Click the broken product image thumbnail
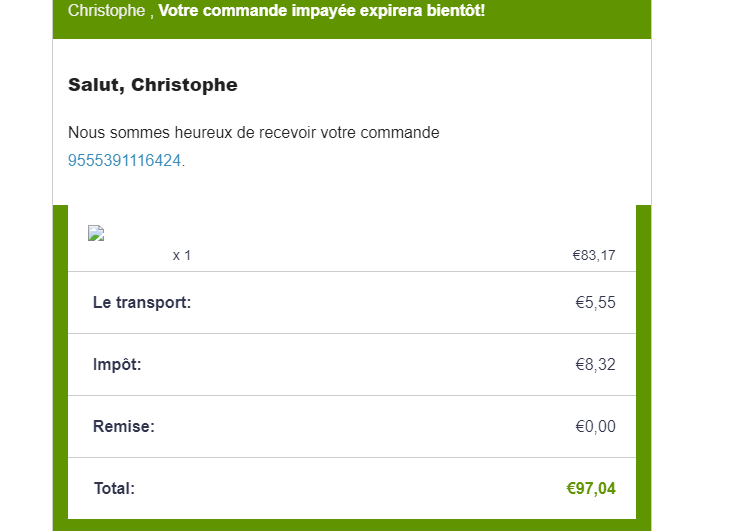 [x=96, y=234]
